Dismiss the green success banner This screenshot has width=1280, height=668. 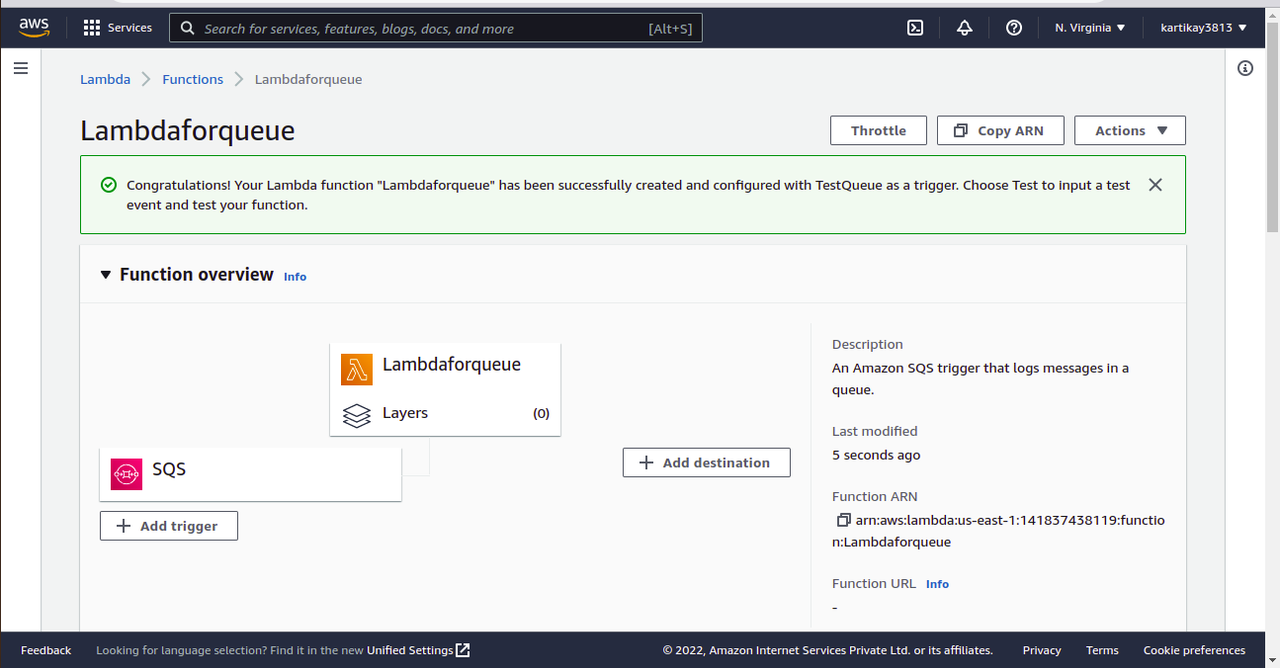tap(1155, 185)
